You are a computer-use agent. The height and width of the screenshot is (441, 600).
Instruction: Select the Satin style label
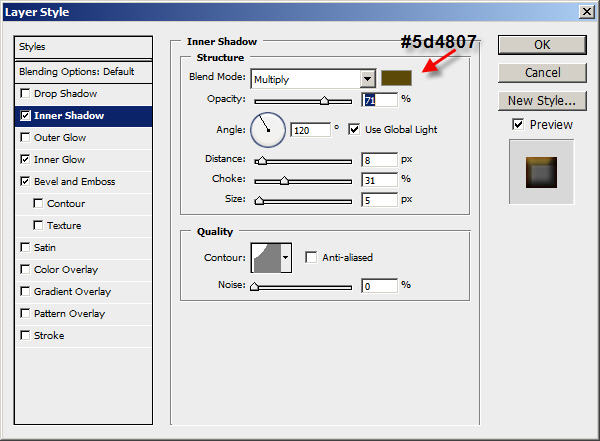point(45,247)
